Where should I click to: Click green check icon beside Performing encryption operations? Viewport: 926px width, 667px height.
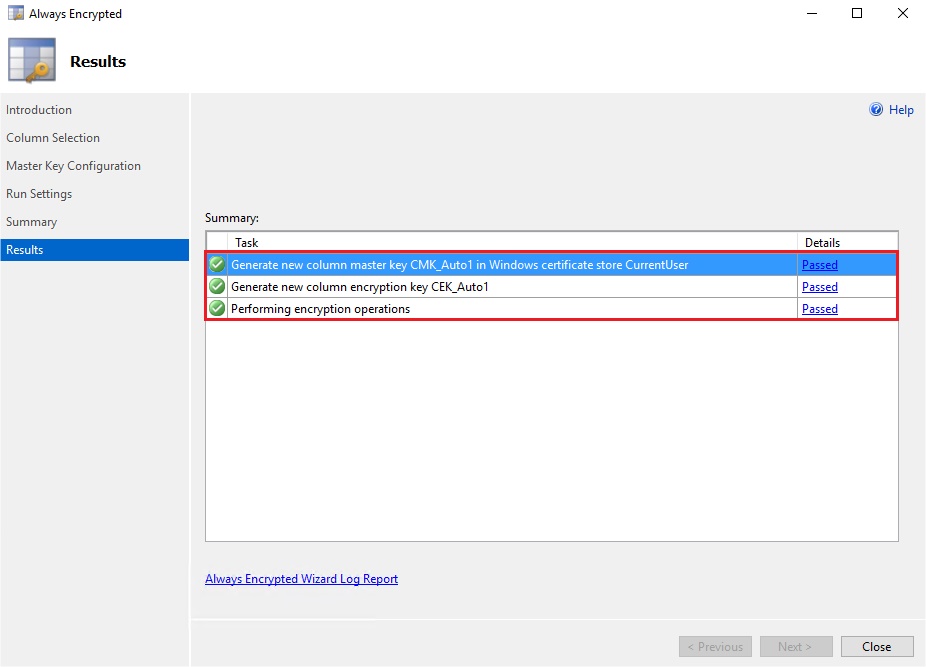217,308
